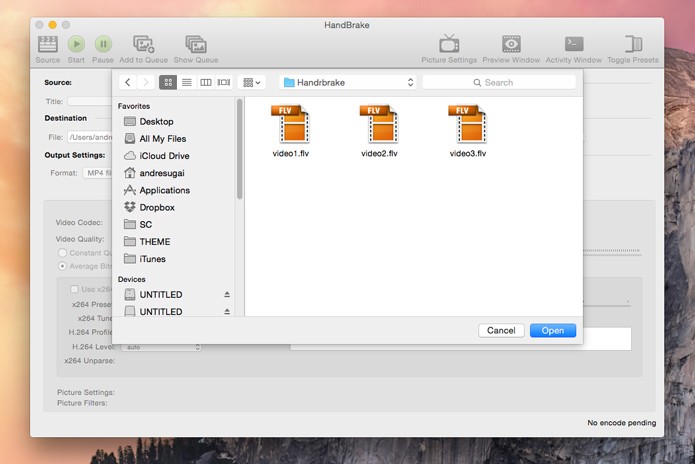Image resolution: width=695 pixels, height=464 pixels.
Task: Click the destination File path field
Action: click(x=90, y=138)
